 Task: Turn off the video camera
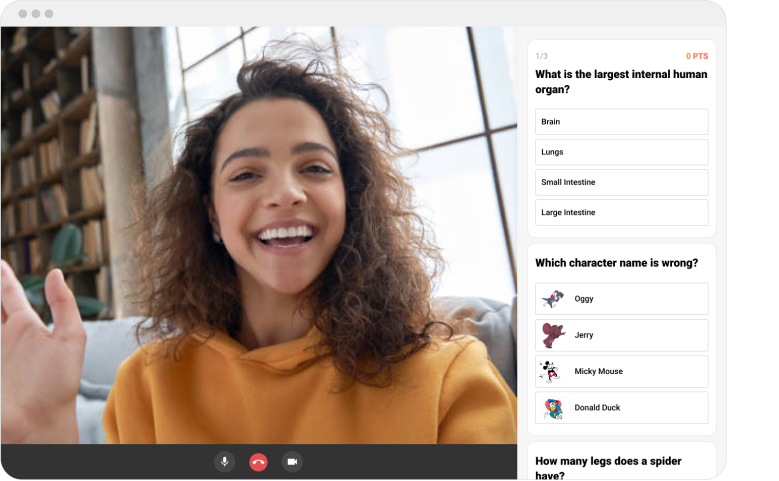(292, 461)
